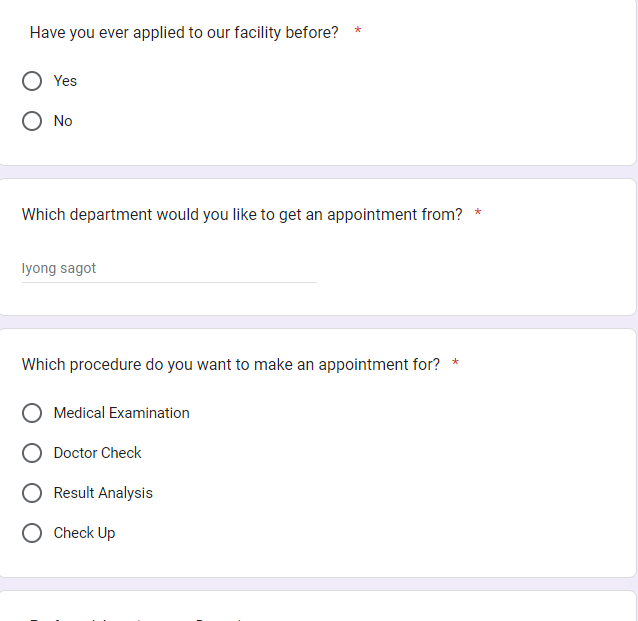Screen dimensions: 638x621
Task: Click the "Medical Examination" label text
Action: click(x=121, y=413)
